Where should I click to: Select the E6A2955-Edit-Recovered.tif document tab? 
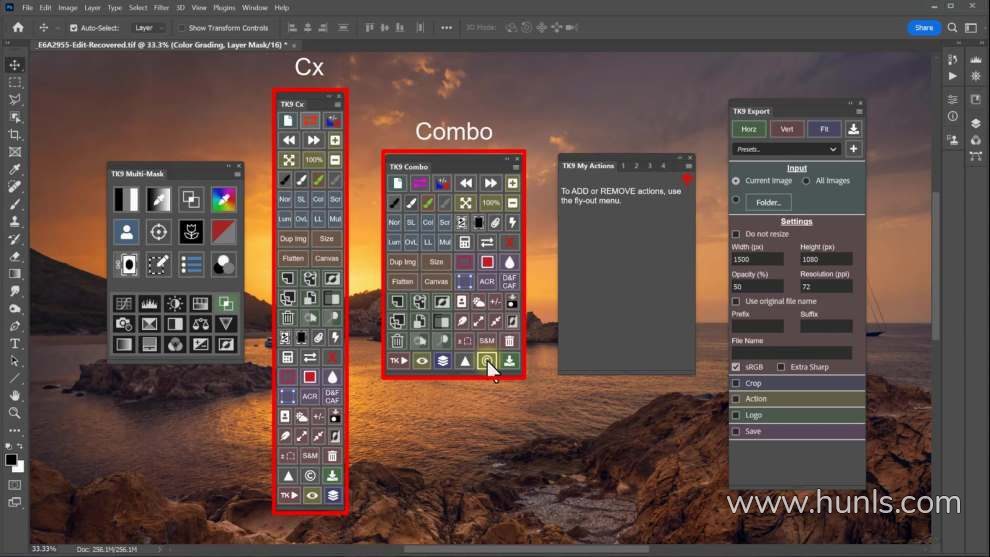click(162, 45)
